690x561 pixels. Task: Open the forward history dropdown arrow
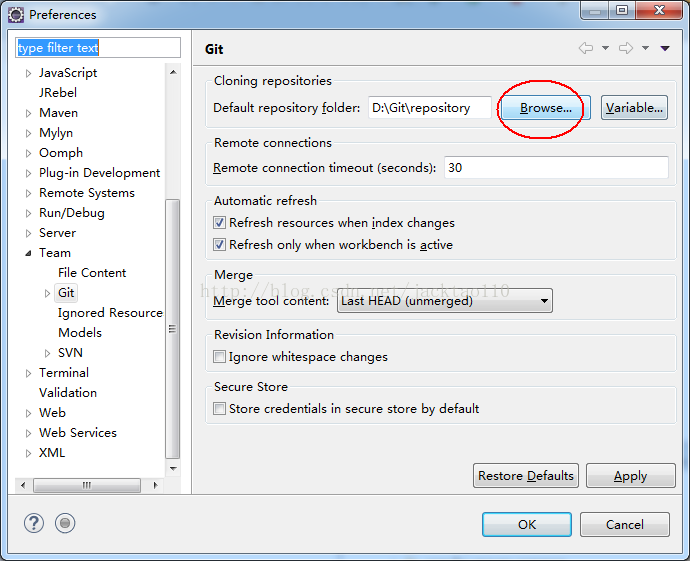[646, 48]
